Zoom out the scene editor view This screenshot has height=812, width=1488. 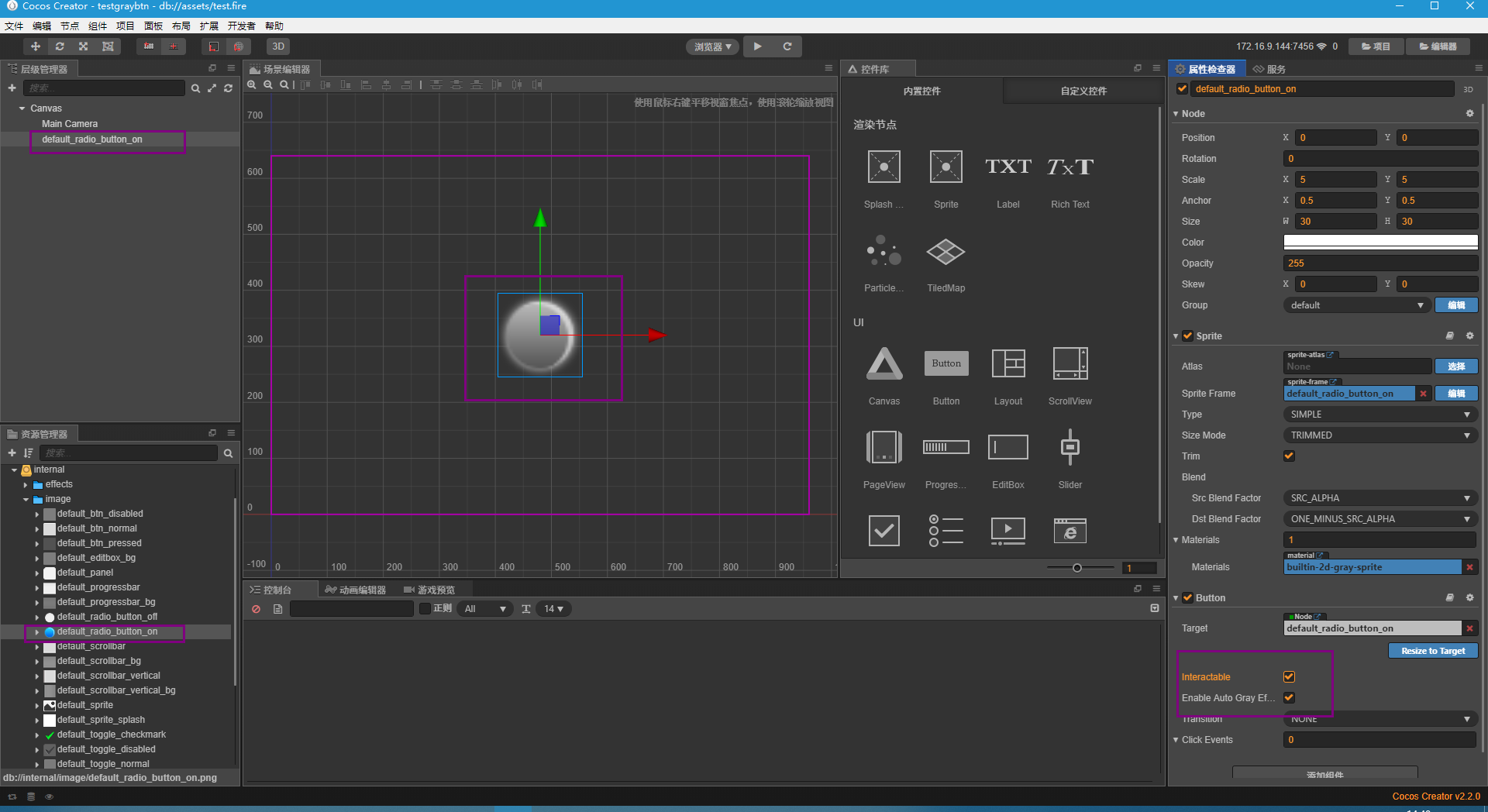pos(268,84)
